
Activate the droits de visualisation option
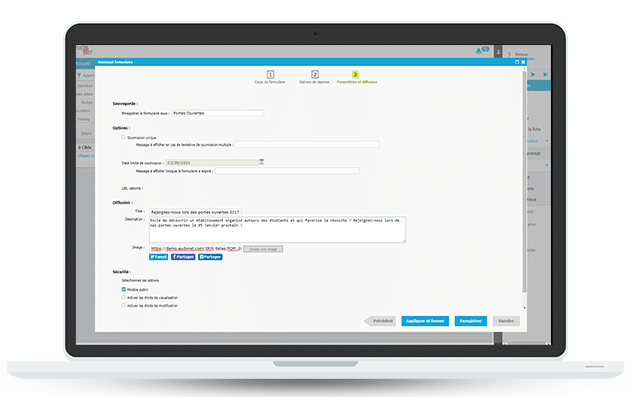pos(124,297)
